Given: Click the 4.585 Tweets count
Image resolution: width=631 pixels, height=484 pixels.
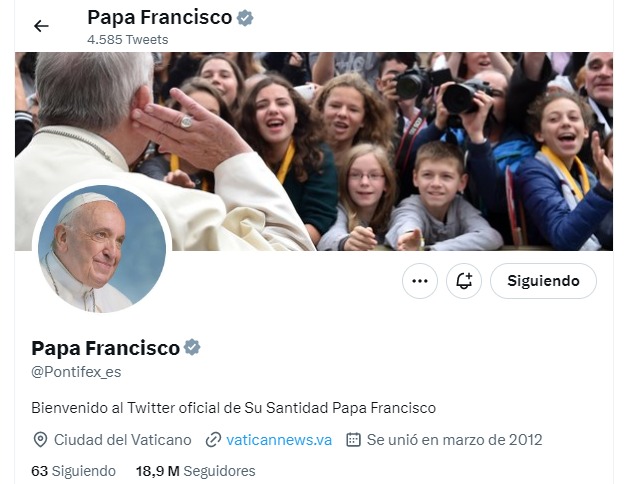Looking at the screenshot, I should [x=128, y=39].
